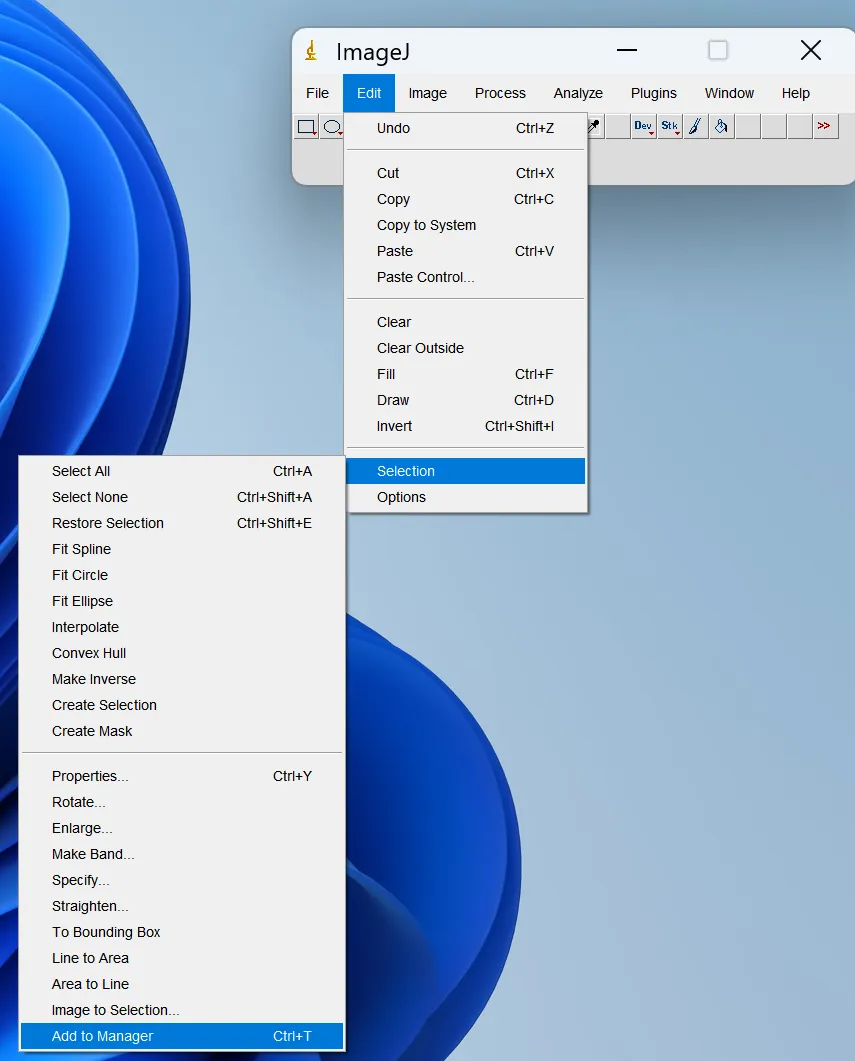Choose Create Mask

tap(182, 731)
